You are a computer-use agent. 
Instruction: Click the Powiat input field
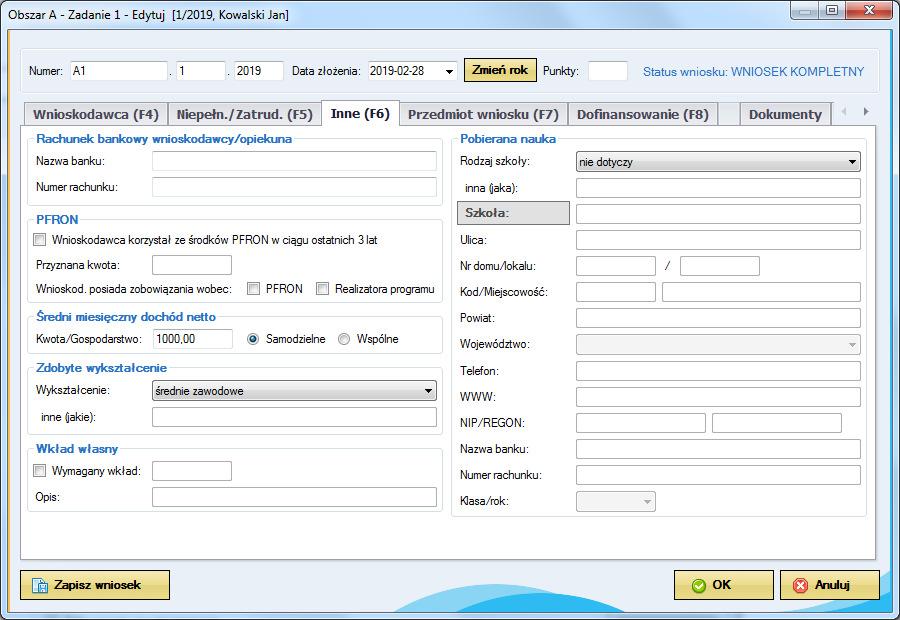click(718, 318)
